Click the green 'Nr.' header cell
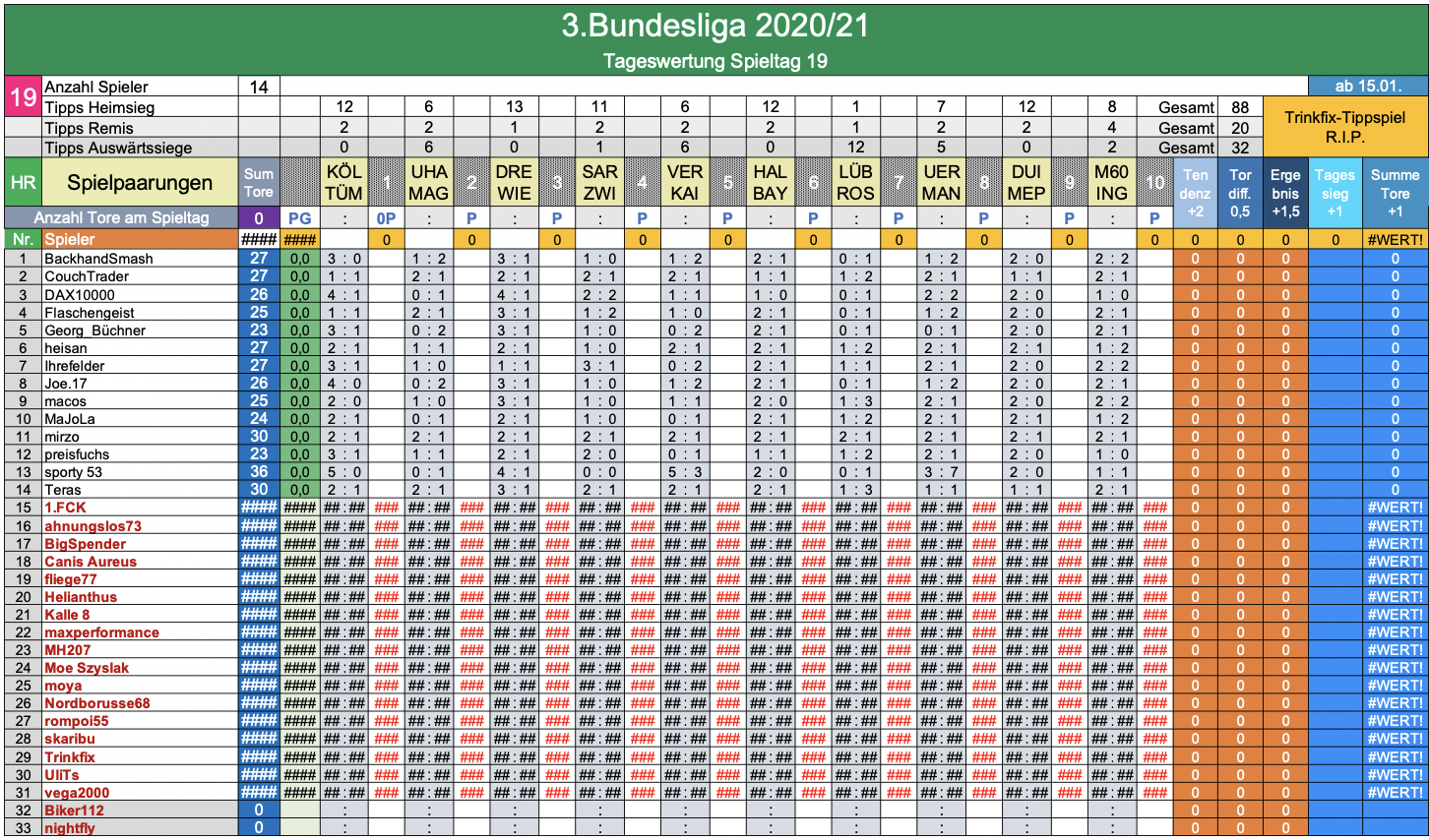Screen dimensions: 1429x840 [23, 239]
